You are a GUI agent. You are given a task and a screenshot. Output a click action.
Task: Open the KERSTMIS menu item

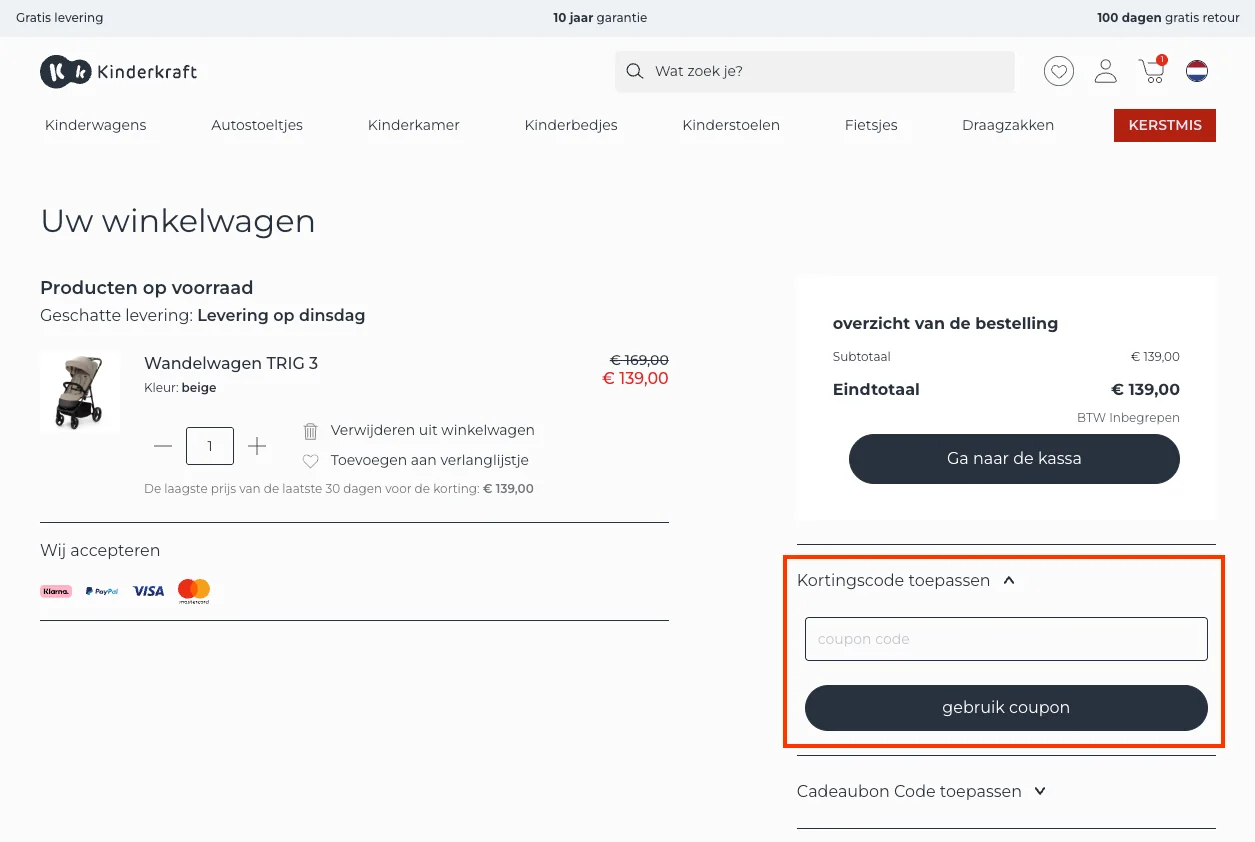1164,125
